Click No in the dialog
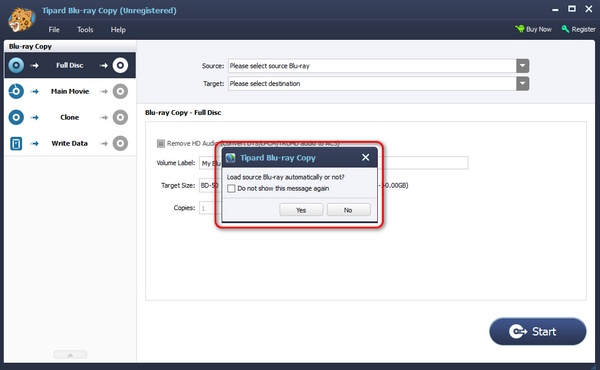 pyautogui.click(x=348, y=210)
